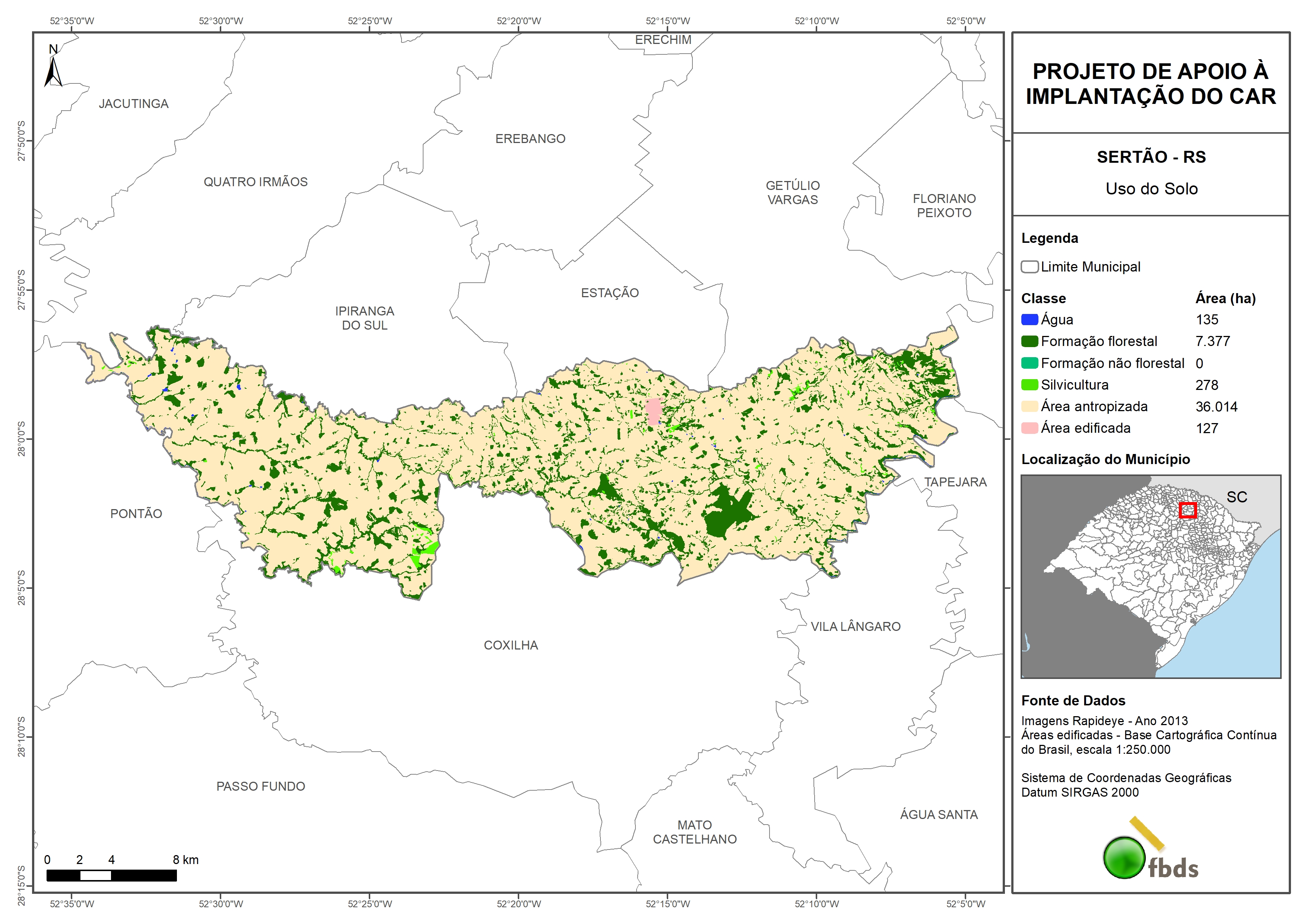Click the Limite Municipal legend symbol
This screenshot has height=924, width=1307.
[1029, 266]
